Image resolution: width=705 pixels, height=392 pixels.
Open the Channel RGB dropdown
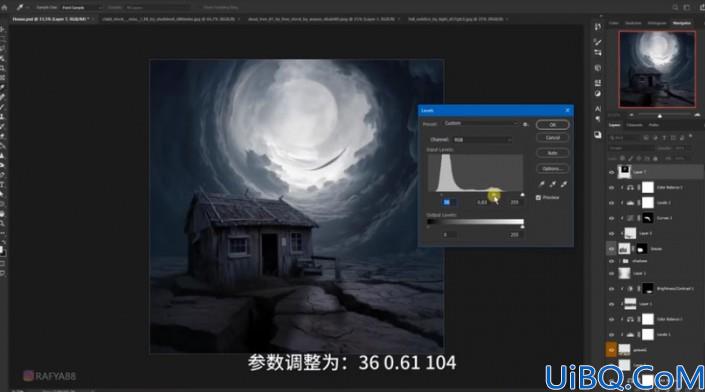[482, 140]
